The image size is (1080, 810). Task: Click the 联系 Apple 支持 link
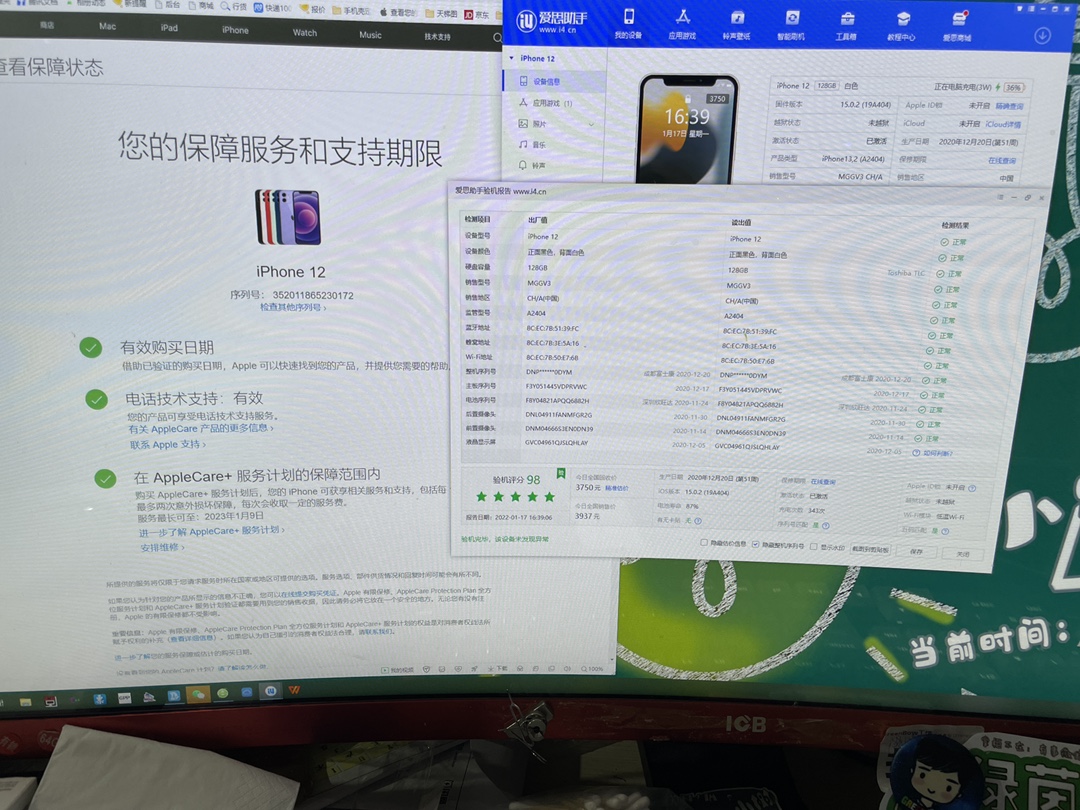(x=167, y=445)
